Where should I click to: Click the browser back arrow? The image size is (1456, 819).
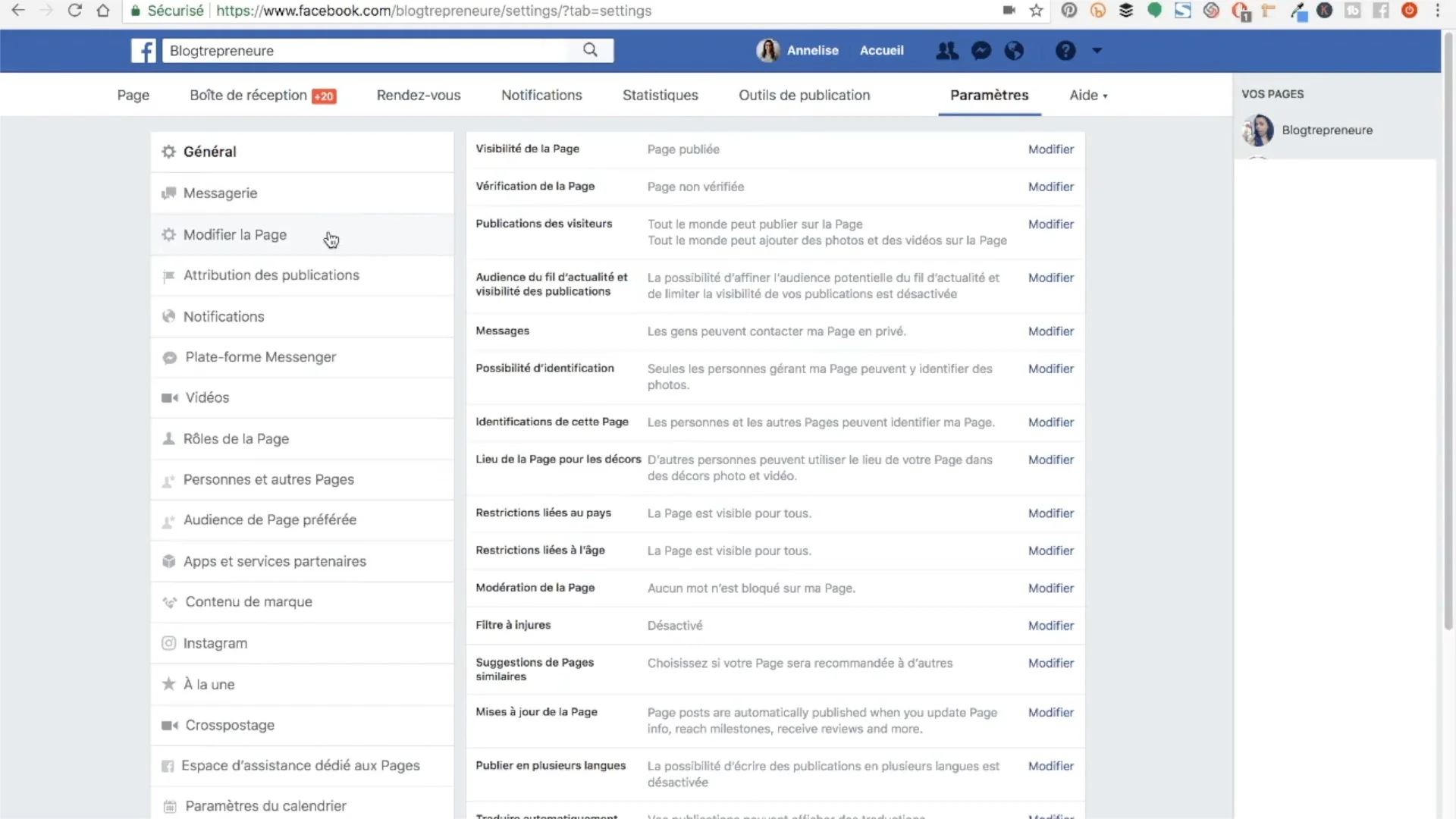[x=18, y=11]
